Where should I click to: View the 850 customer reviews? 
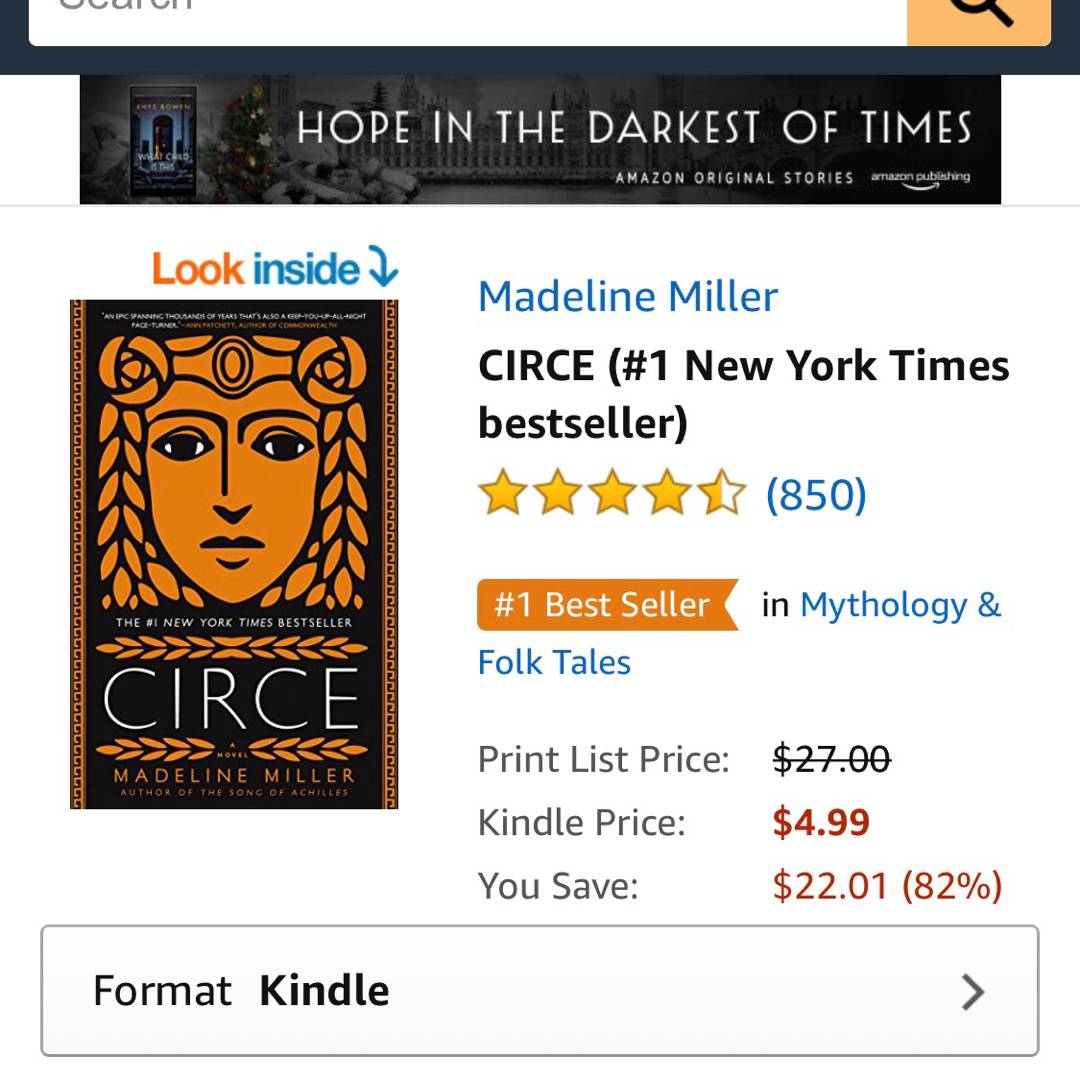point(816,494)
